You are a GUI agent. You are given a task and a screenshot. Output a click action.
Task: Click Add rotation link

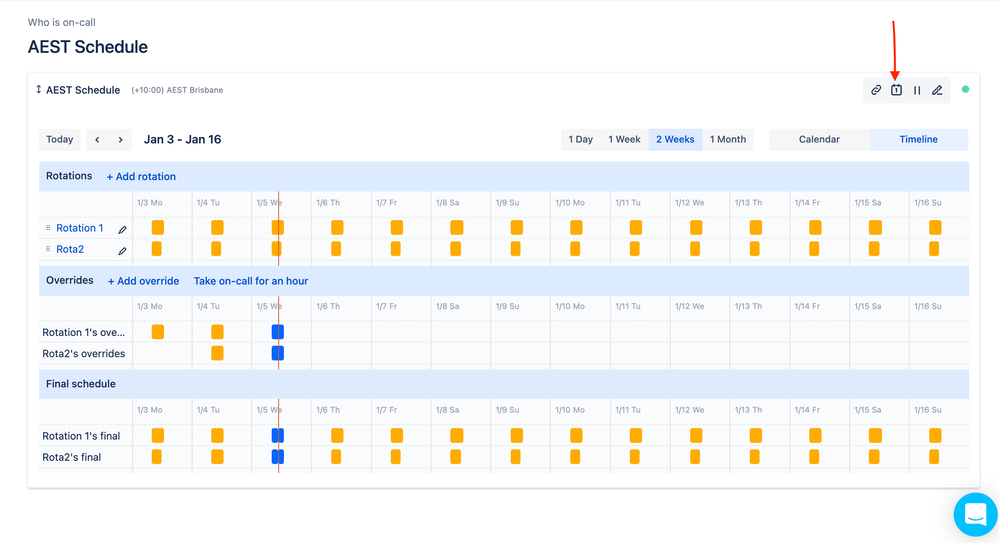pos(141,177)
